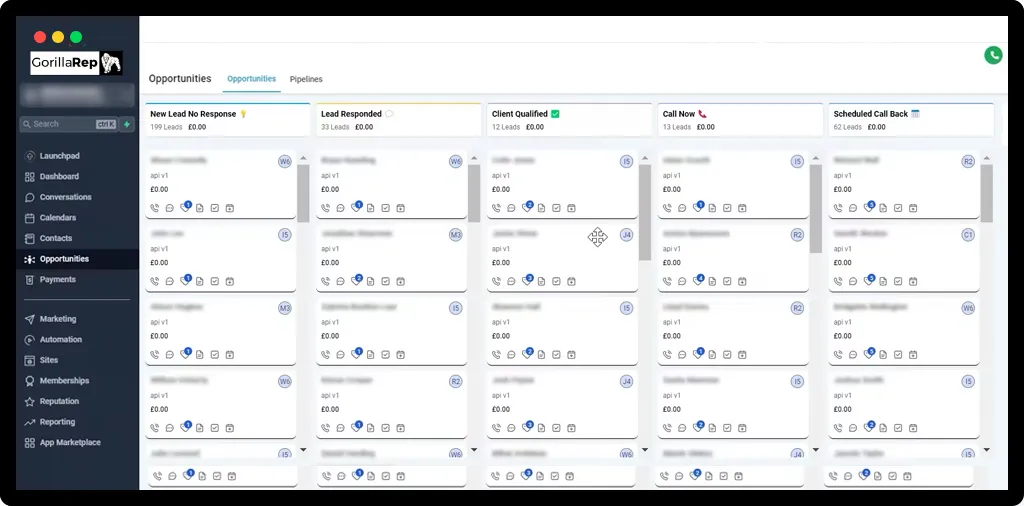This screenshot has width=1024, height=506.
Task: Click the App Marketplace grid icon
Action: point(29,443)
